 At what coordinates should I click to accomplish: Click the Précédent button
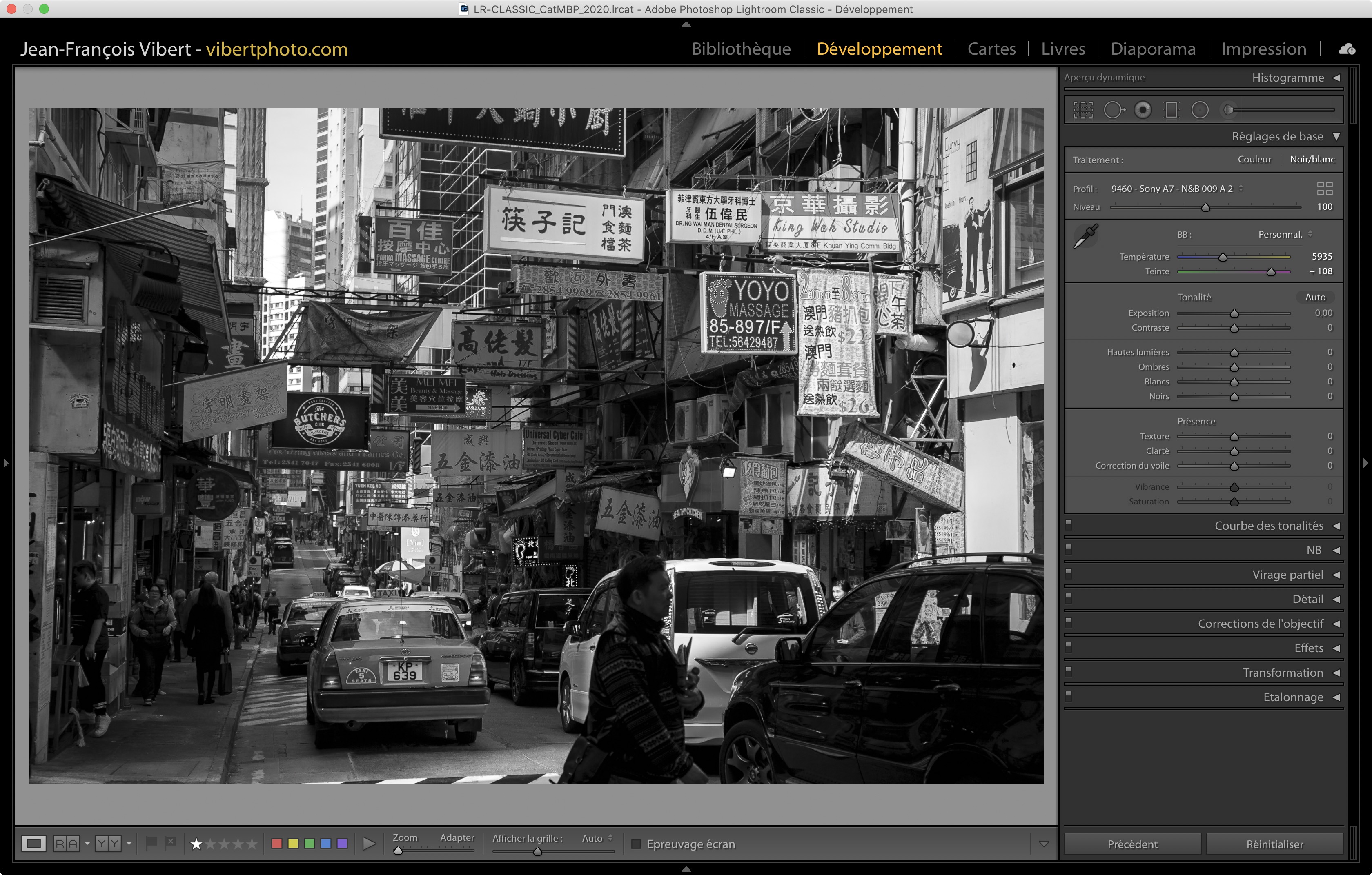point(1132,844)
